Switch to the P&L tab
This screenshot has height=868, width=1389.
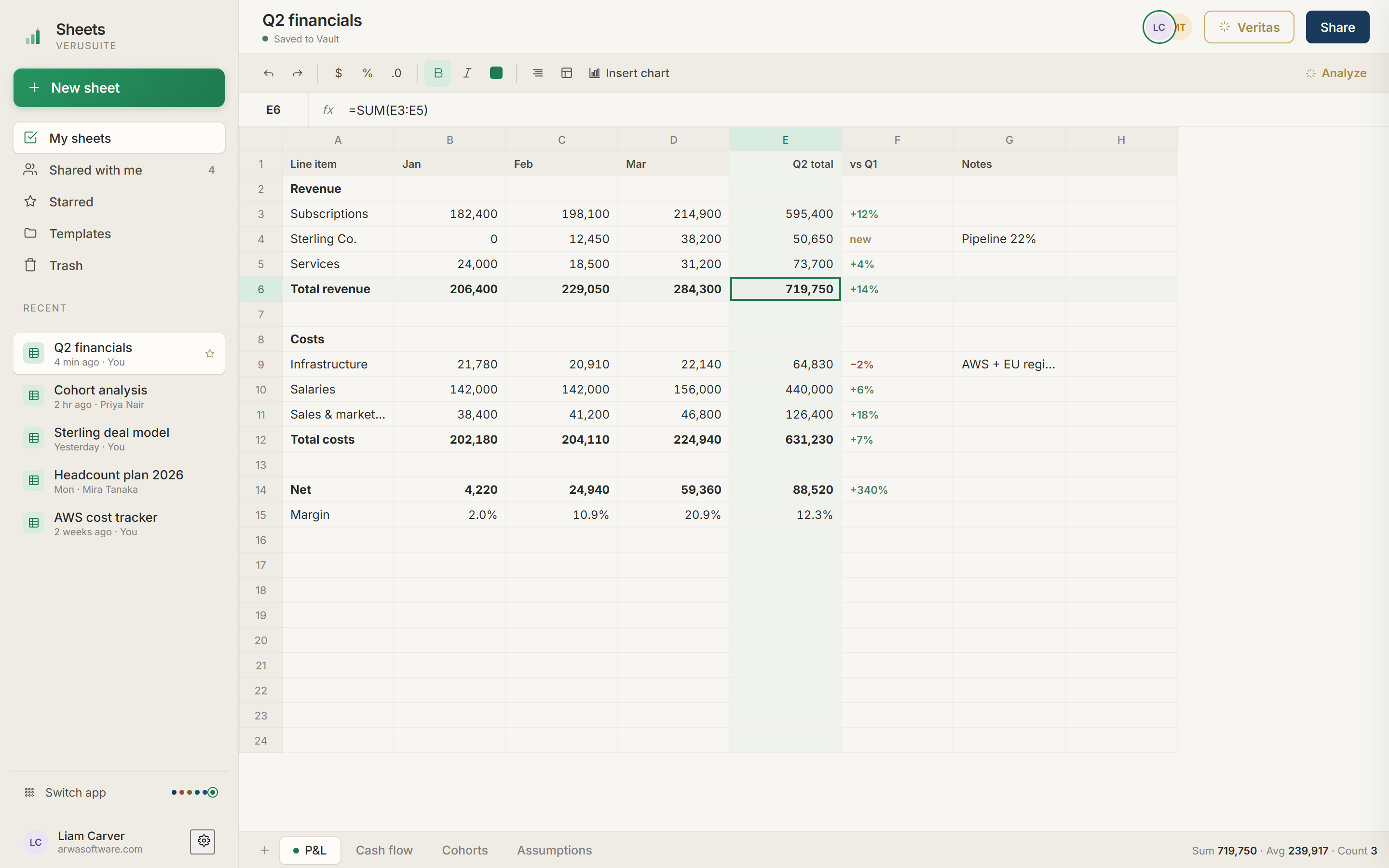pos(310,850)
